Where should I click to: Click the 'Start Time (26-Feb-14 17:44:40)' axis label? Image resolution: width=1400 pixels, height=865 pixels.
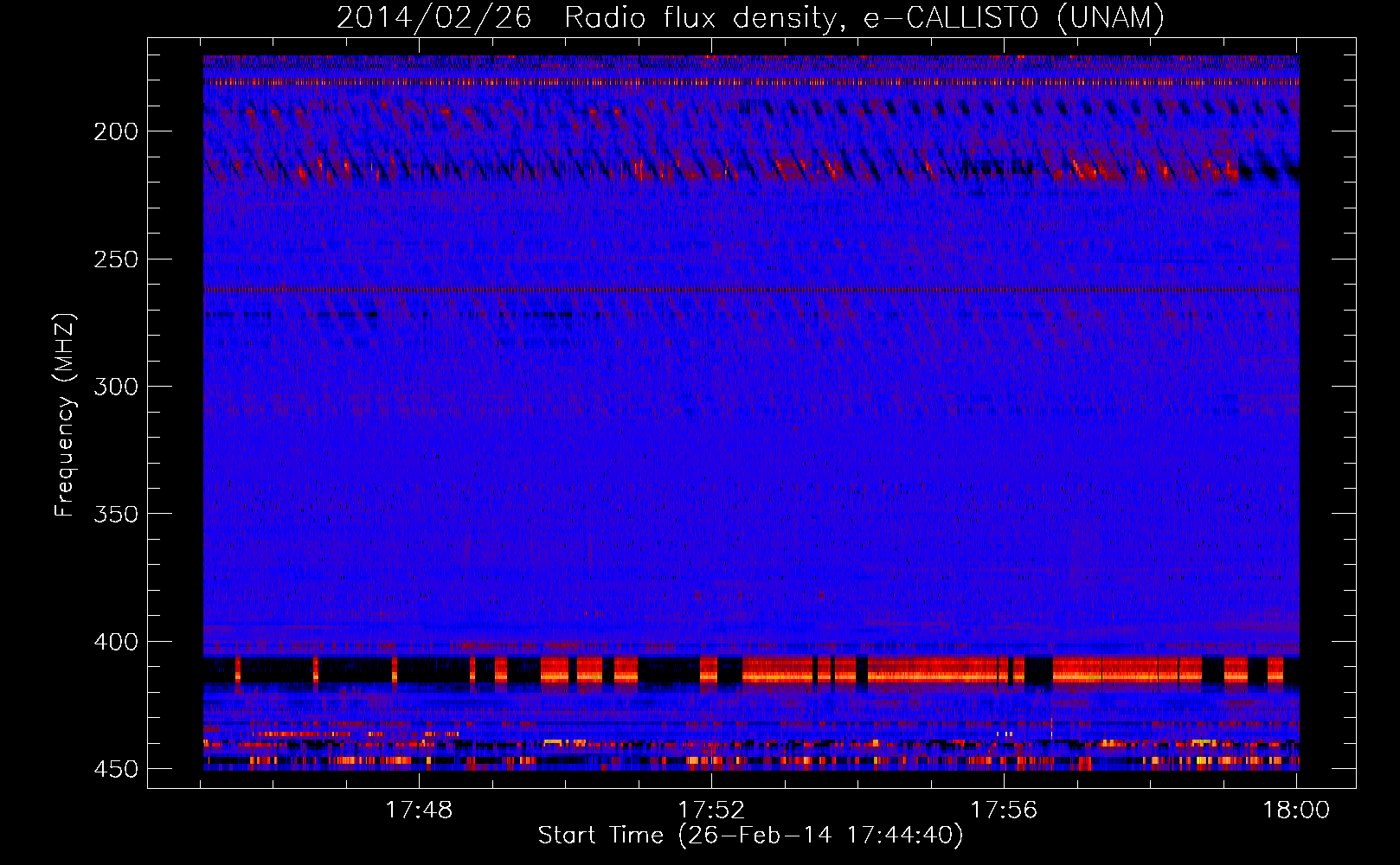pos(750,836)
